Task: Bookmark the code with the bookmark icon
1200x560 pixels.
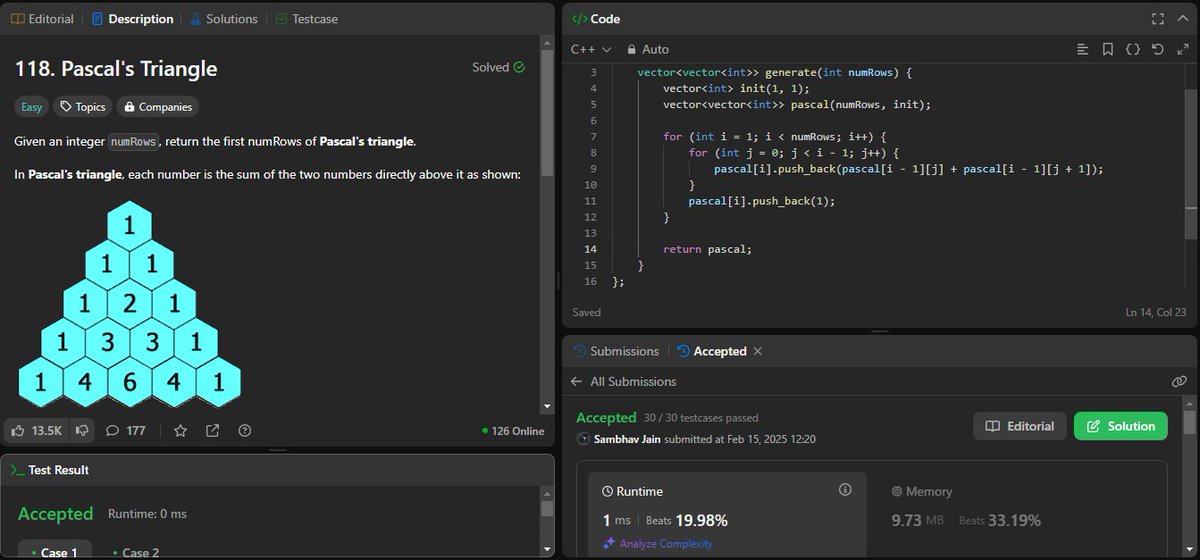Action: pyautogui.click(x=1108, y=49)
